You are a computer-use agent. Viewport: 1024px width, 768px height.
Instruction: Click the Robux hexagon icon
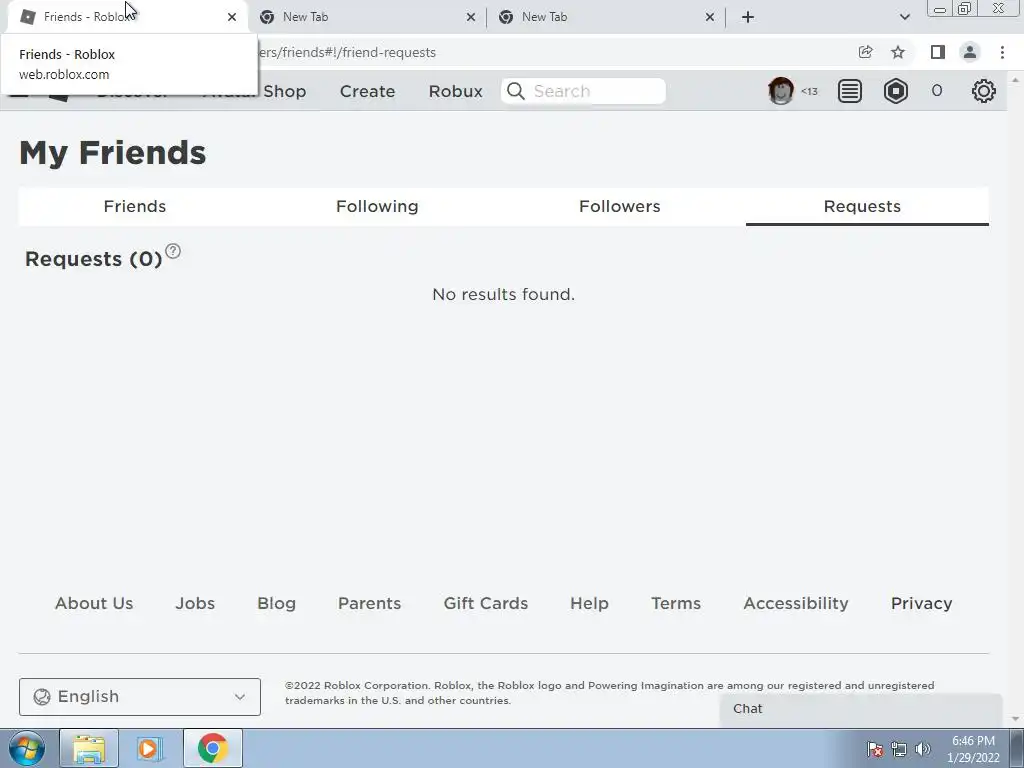click(895, 91)
